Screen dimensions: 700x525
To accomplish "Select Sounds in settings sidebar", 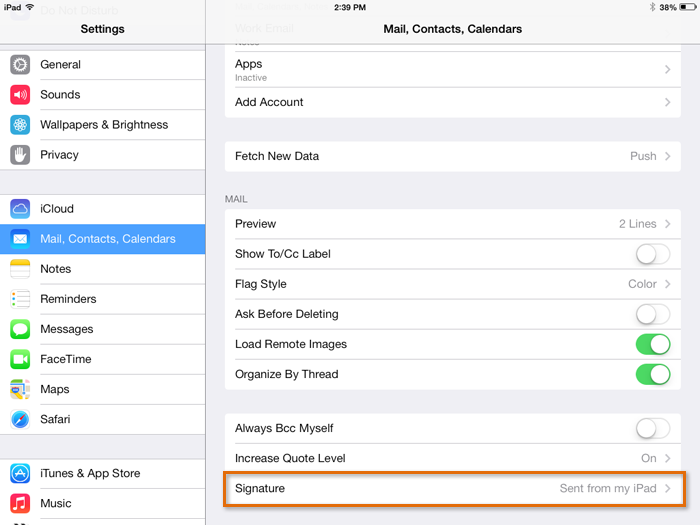I will click(103, 95).
